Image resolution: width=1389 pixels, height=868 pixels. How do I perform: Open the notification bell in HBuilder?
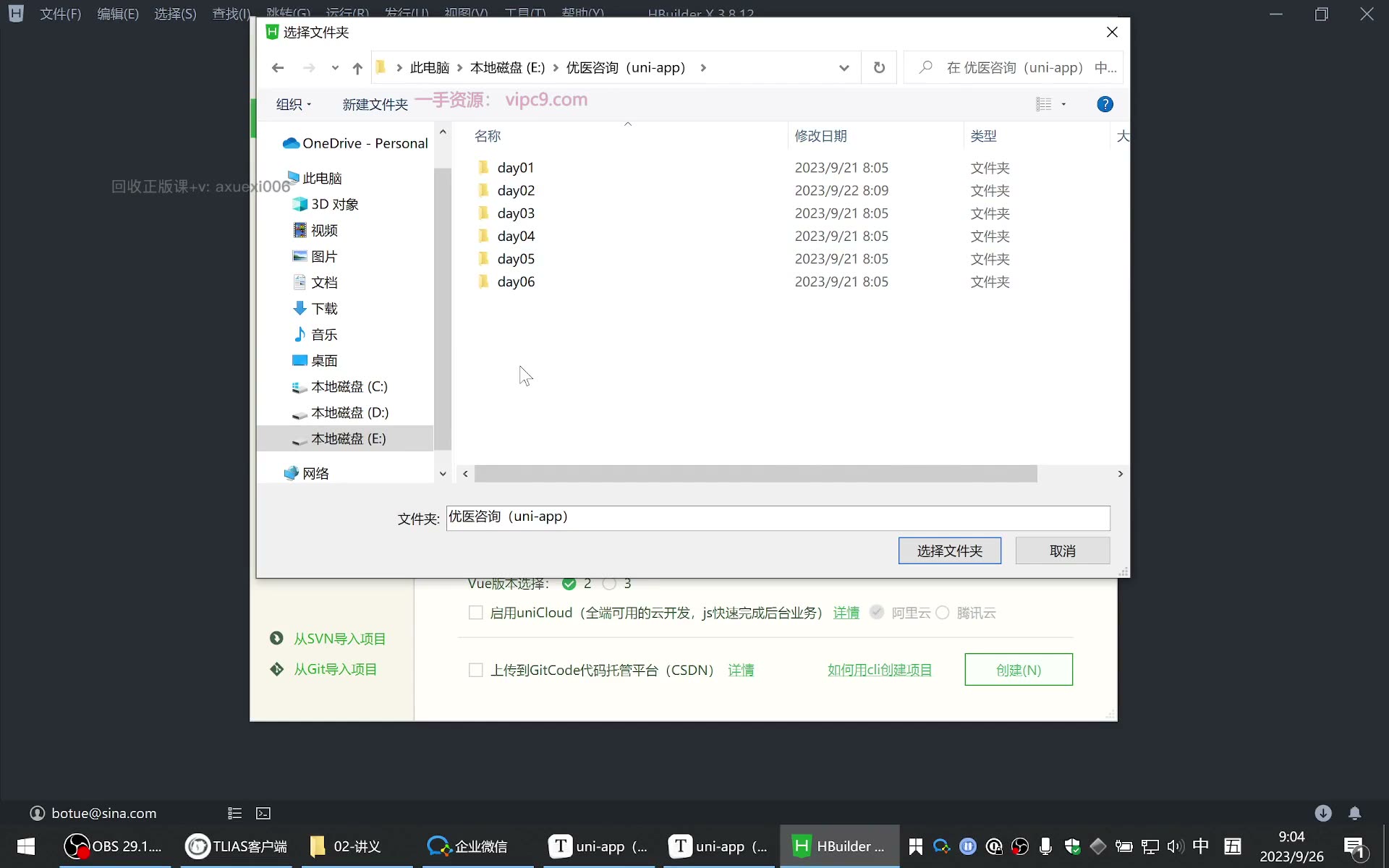pos(1354,814)
